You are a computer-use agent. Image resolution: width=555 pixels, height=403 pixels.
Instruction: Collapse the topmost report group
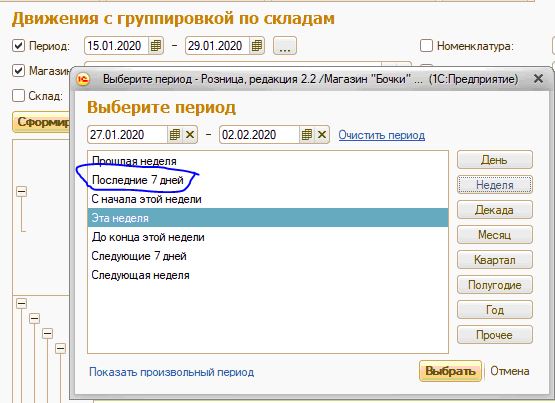pyautogui.click(x=22, y=191)
